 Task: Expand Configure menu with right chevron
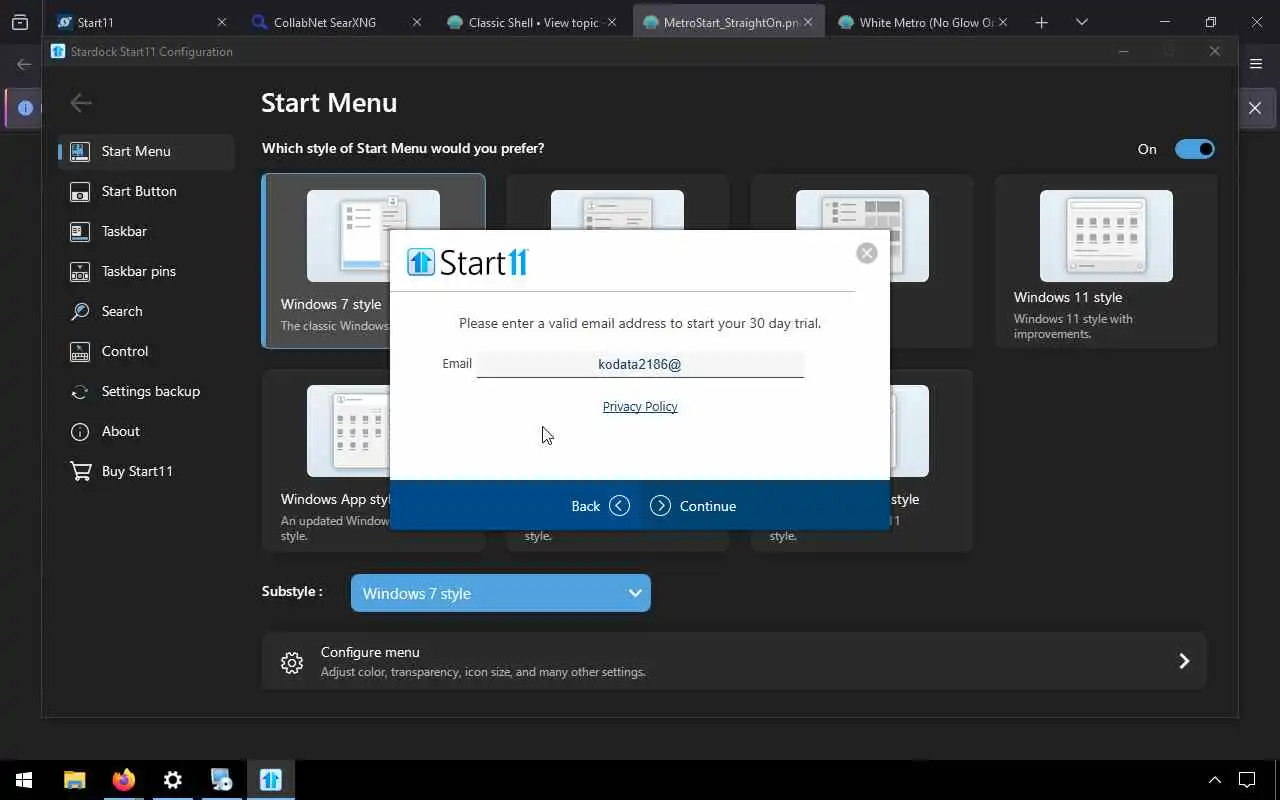point(1184,661)
